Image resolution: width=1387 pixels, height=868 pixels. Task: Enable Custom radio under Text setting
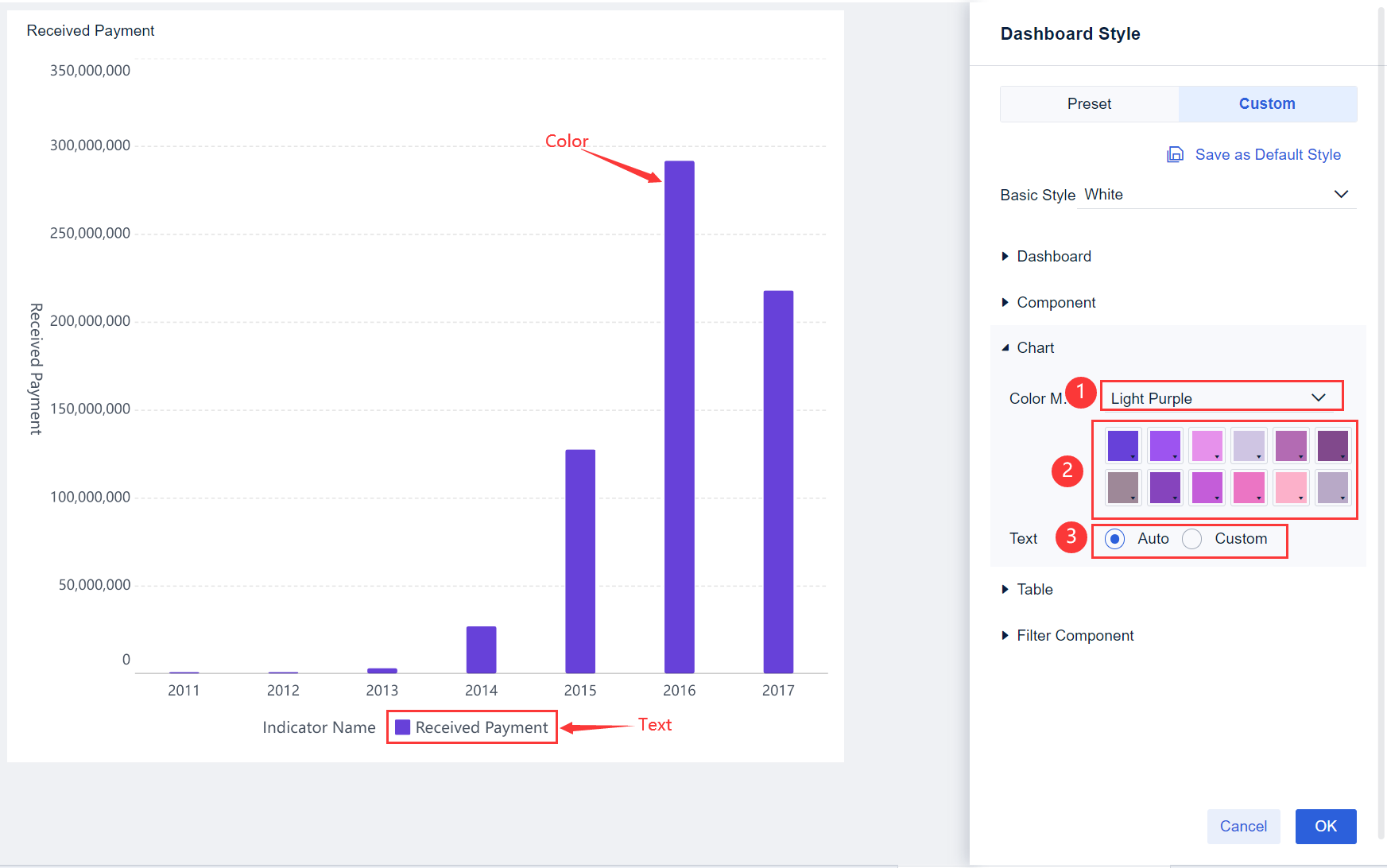1191,538
